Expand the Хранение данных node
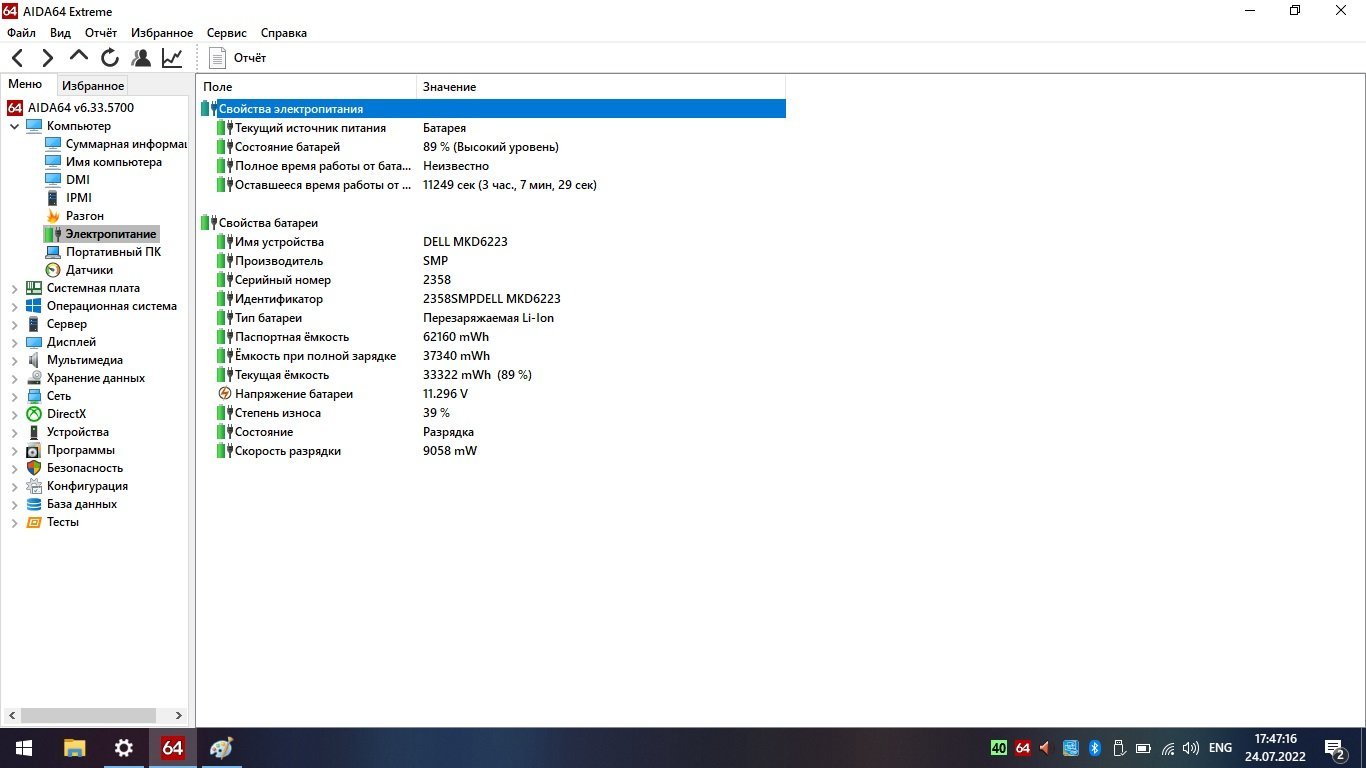The image size is (1366, 768). coord(14,379)
